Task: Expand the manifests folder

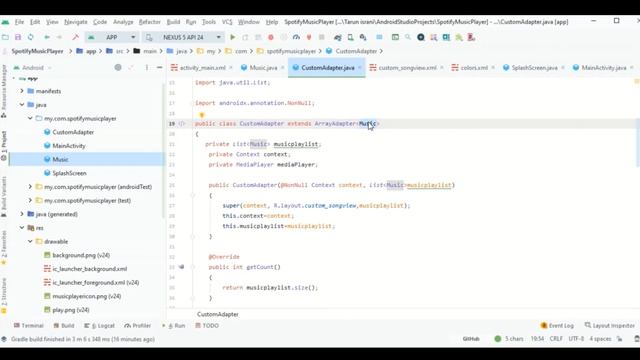Action: click(22, 91)
